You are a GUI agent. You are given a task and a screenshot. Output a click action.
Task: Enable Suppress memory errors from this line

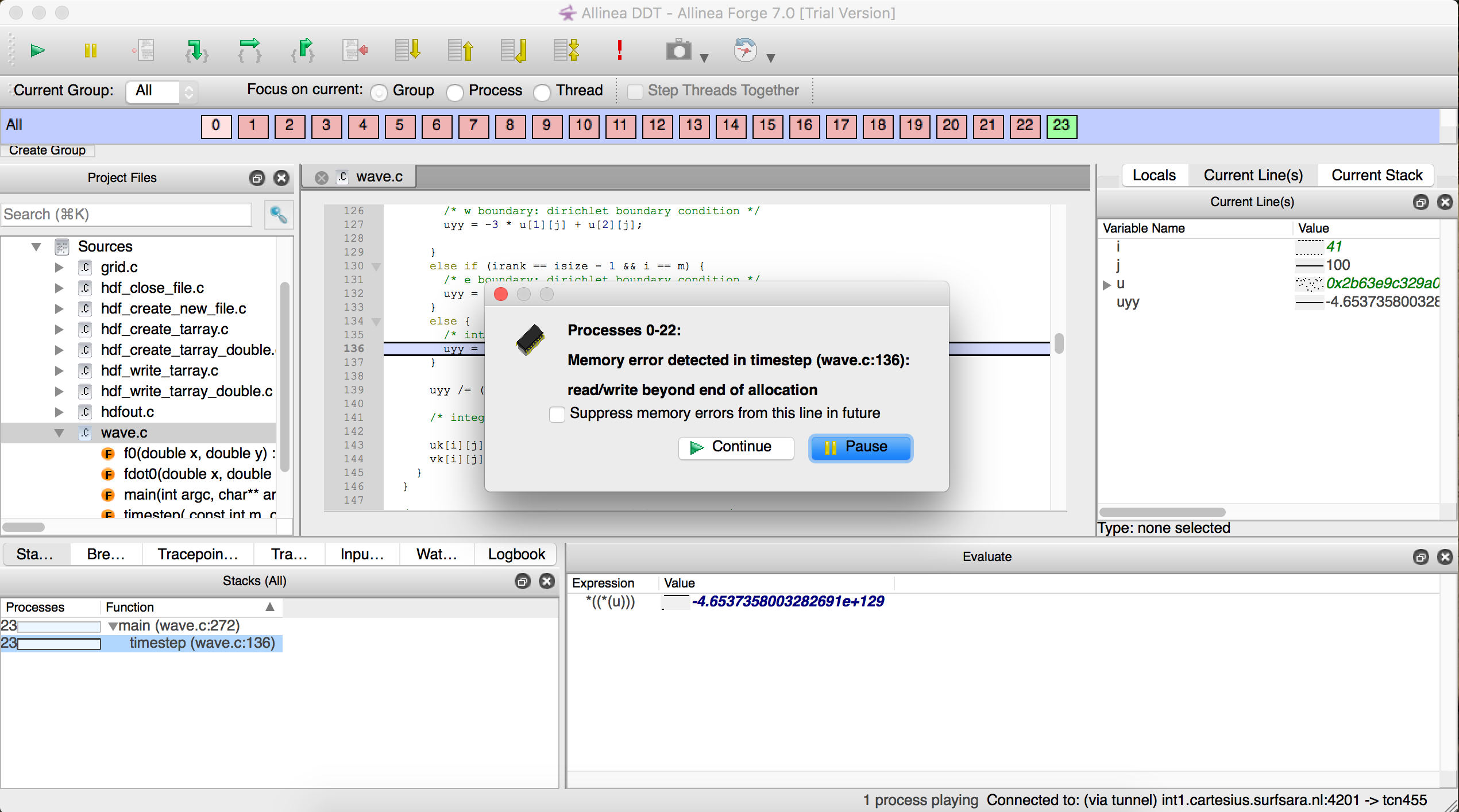point(556,413)
